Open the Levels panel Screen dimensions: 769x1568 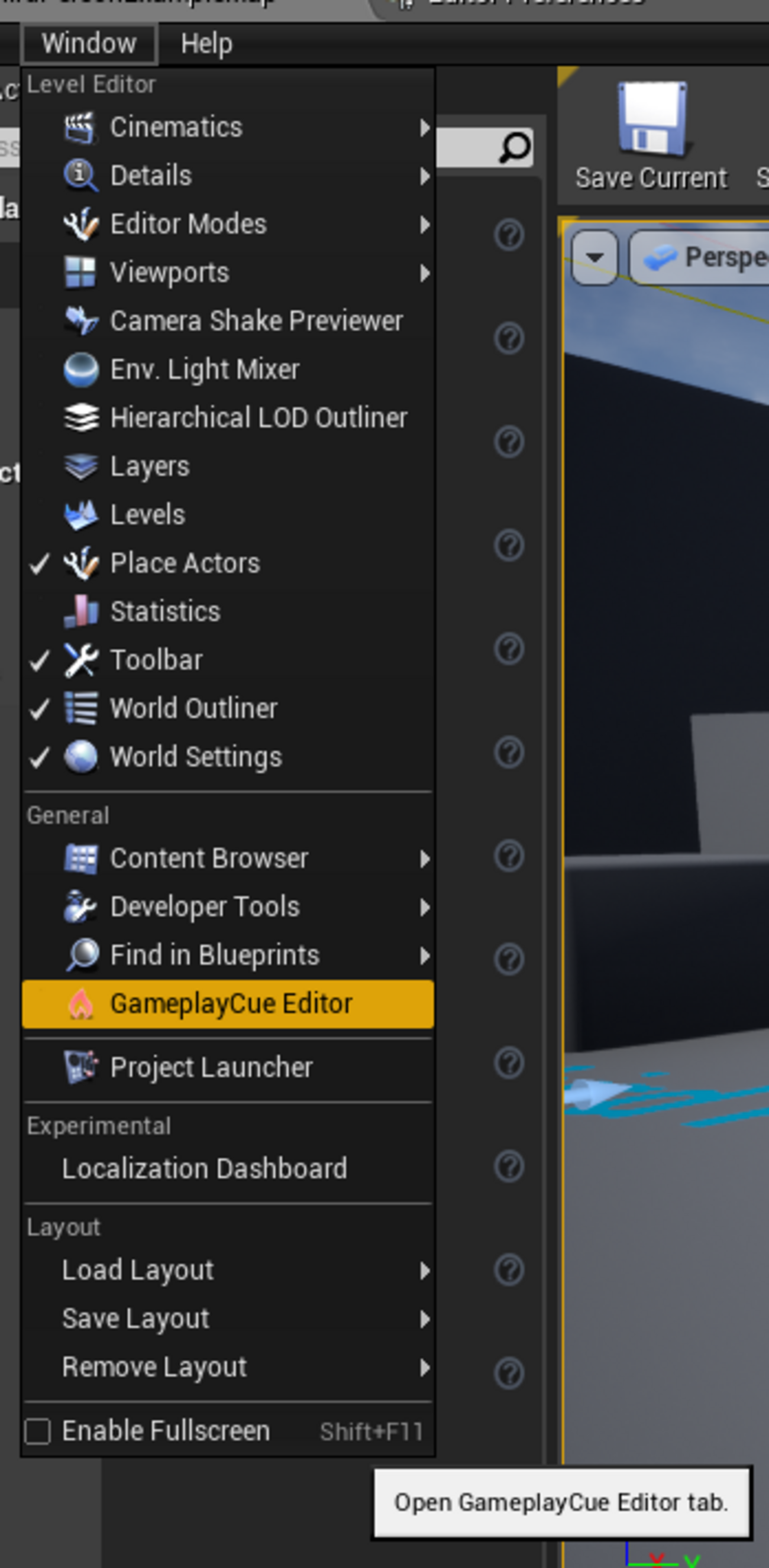click(228, 514)
